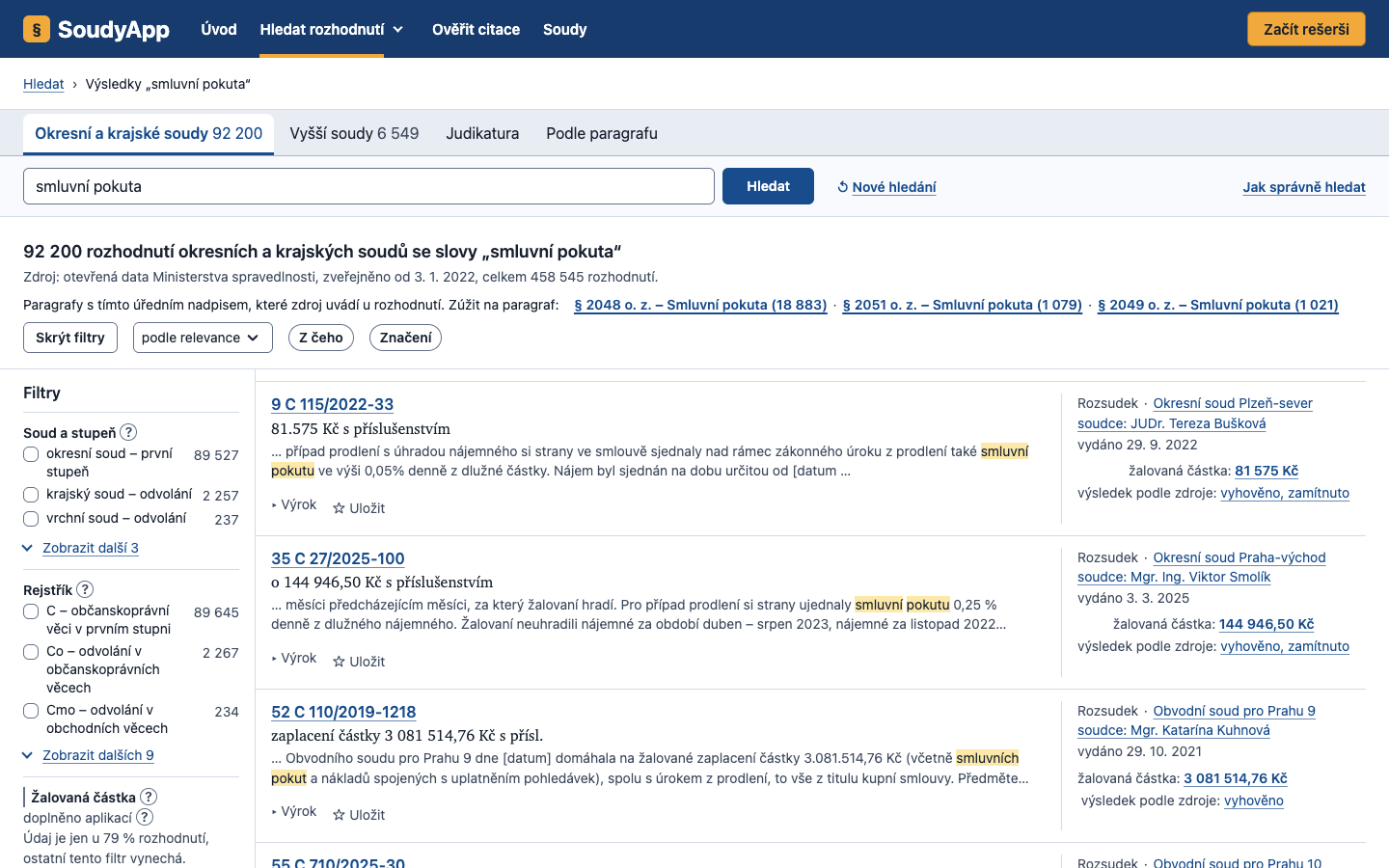Switch to the Judikatura tab
This screenshot has height=868, width=1389.
(x=482, y=134)
